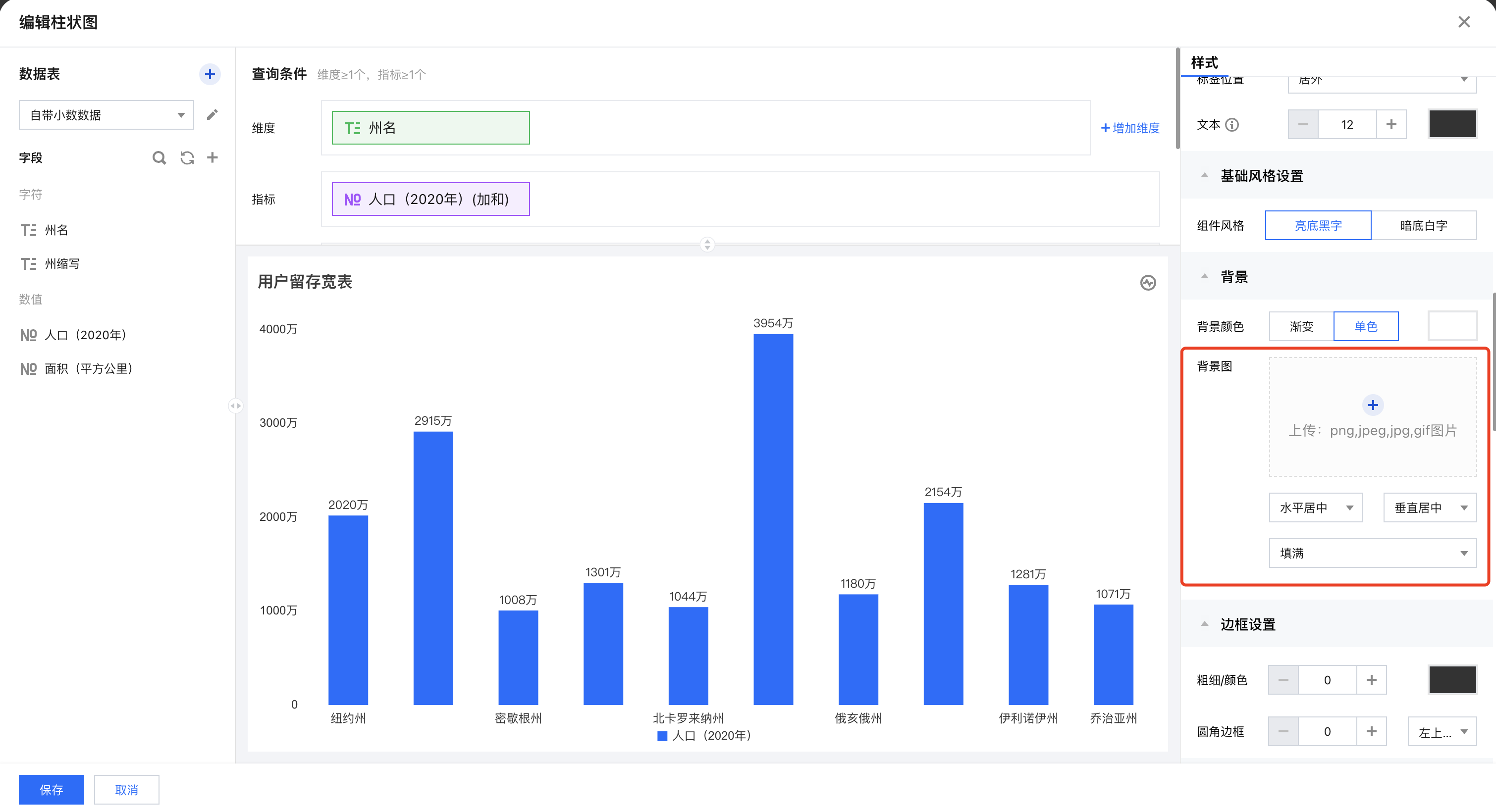Open the 自带小数数据 data table dropdown
The height and width of the screenshot is (812, 1496).
click(107, 115)
